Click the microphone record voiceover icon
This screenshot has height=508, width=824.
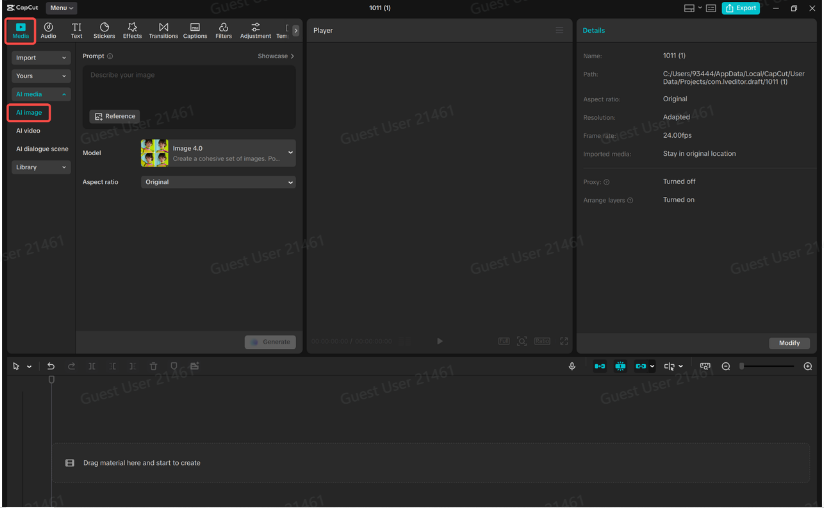click(572, 367)
